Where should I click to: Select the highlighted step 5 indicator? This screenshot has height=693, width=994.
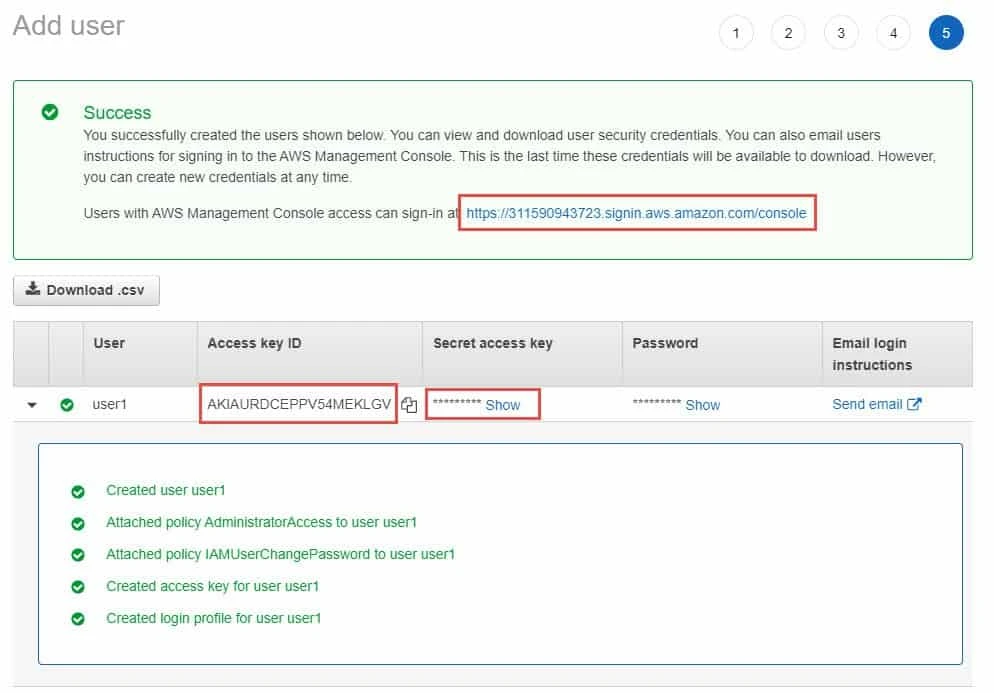pyautogui.click(x=946, y=32)
